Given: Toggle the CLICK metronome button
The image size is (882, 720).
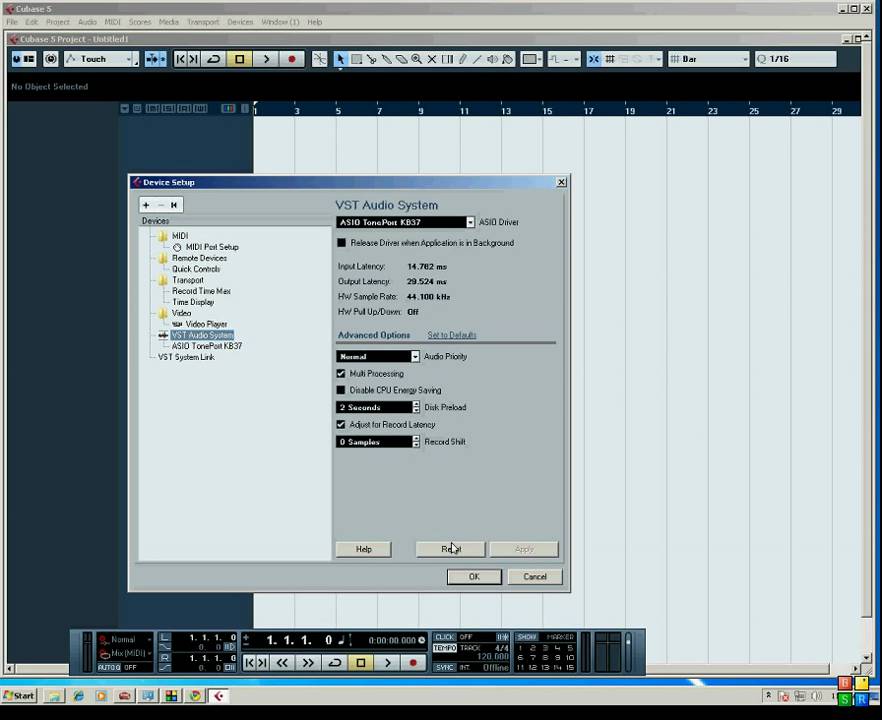Looking at the screenshot, I should [444, 637].
